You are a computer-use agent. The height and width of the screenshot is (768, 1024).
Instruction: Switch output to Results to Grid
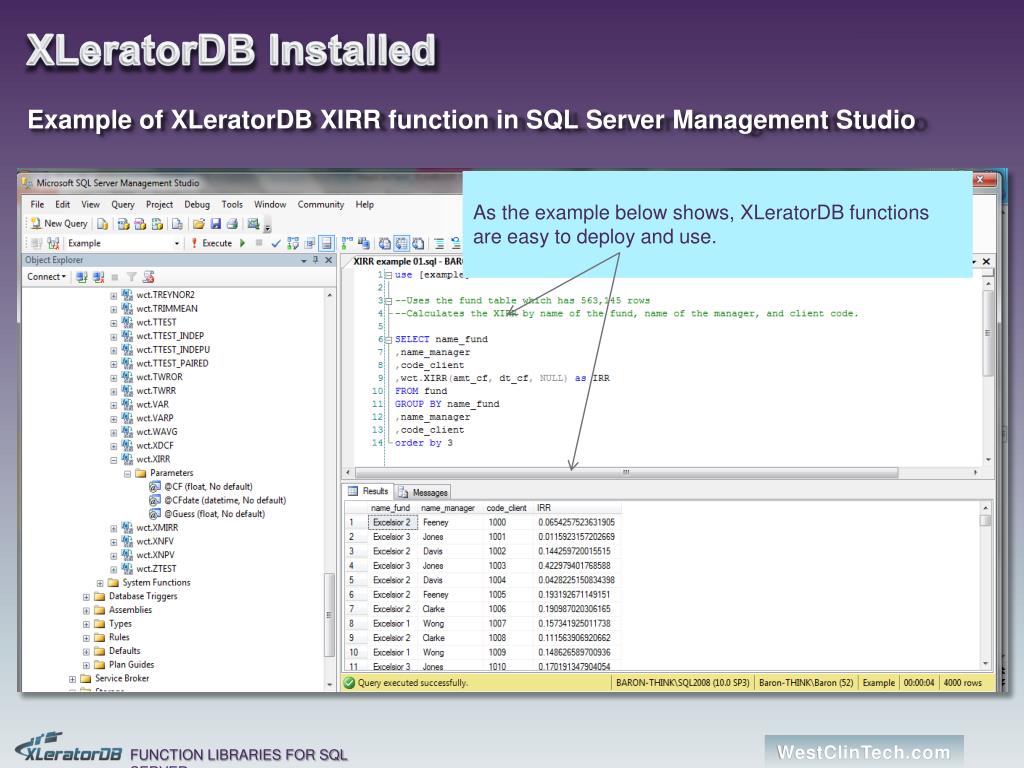coord(401,244)
